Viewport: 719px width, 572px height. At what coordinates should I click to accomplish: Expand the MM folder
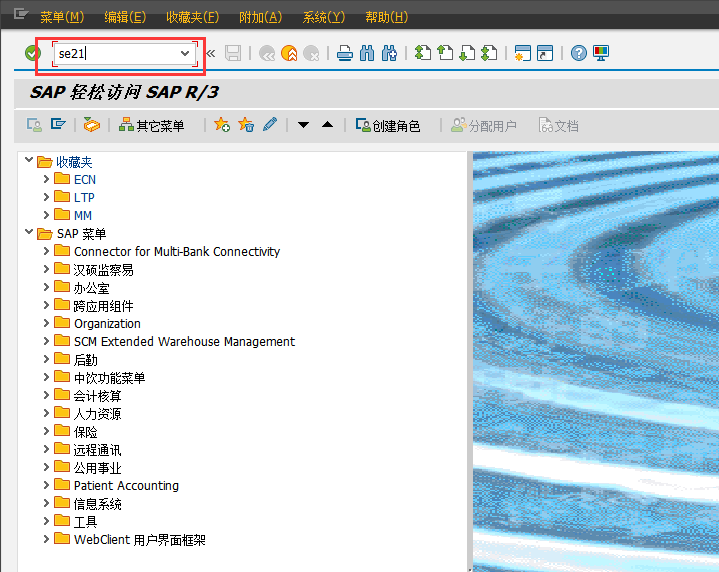(46, 215)
